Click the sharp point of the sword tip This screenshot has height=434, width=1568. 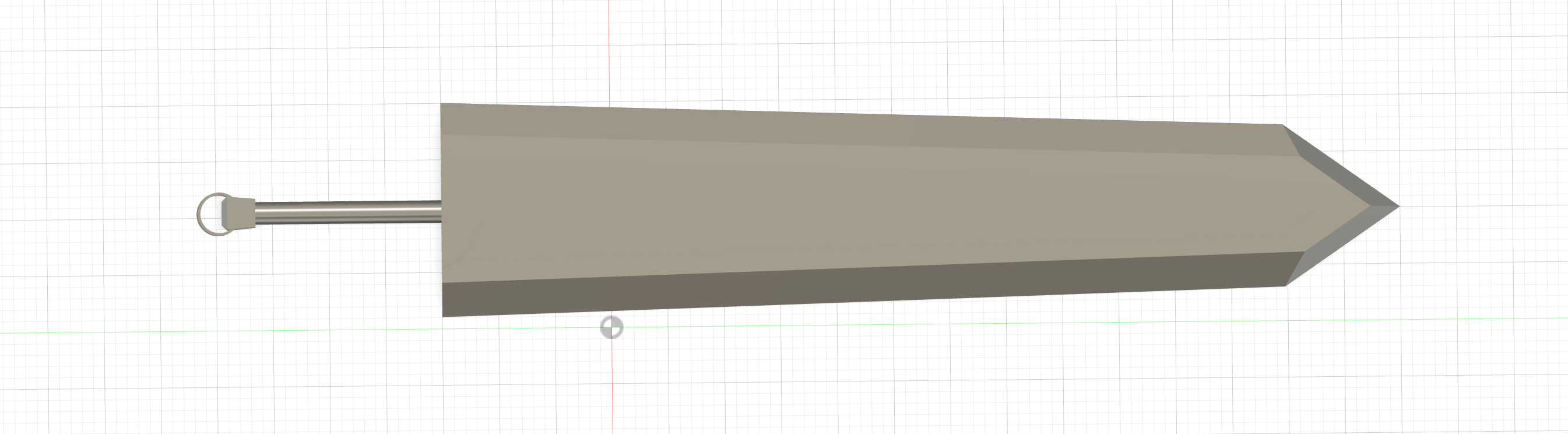pos(1398,206)
